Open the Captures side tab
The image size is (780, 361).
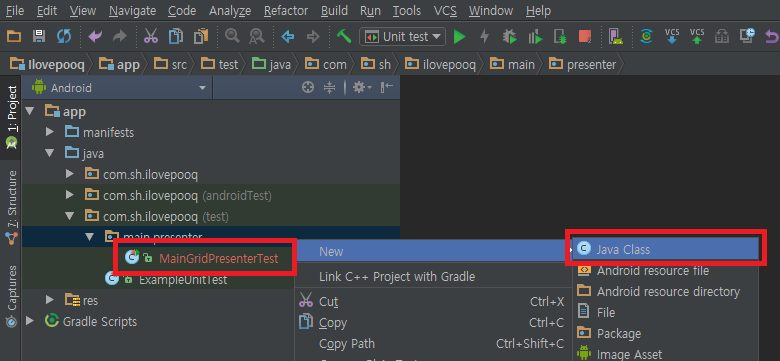click(11, 298)
